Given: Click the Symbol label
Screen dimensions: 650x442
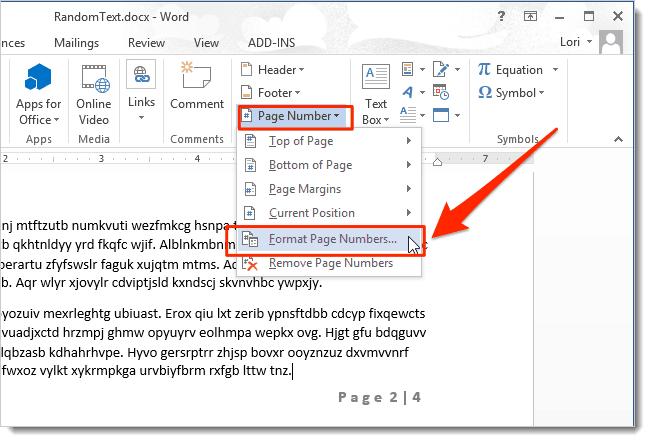Looking at the screenshot, I should pos(516,92).
